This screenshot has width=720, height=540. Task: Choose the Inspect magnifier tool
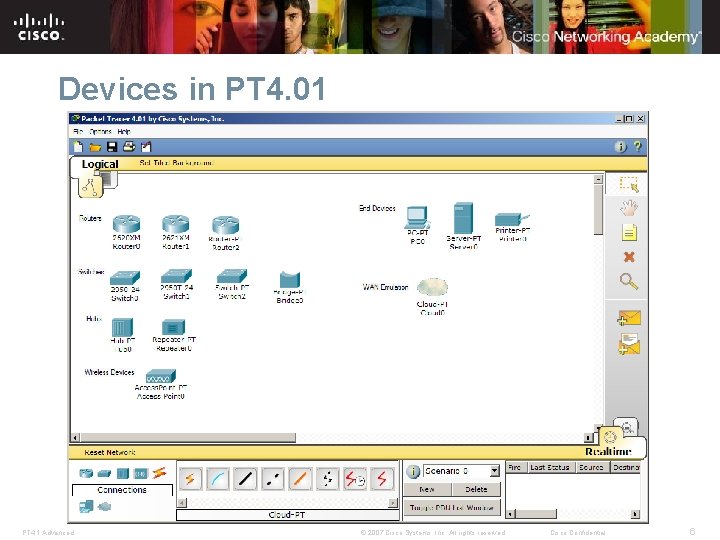[x=629, y=281]
